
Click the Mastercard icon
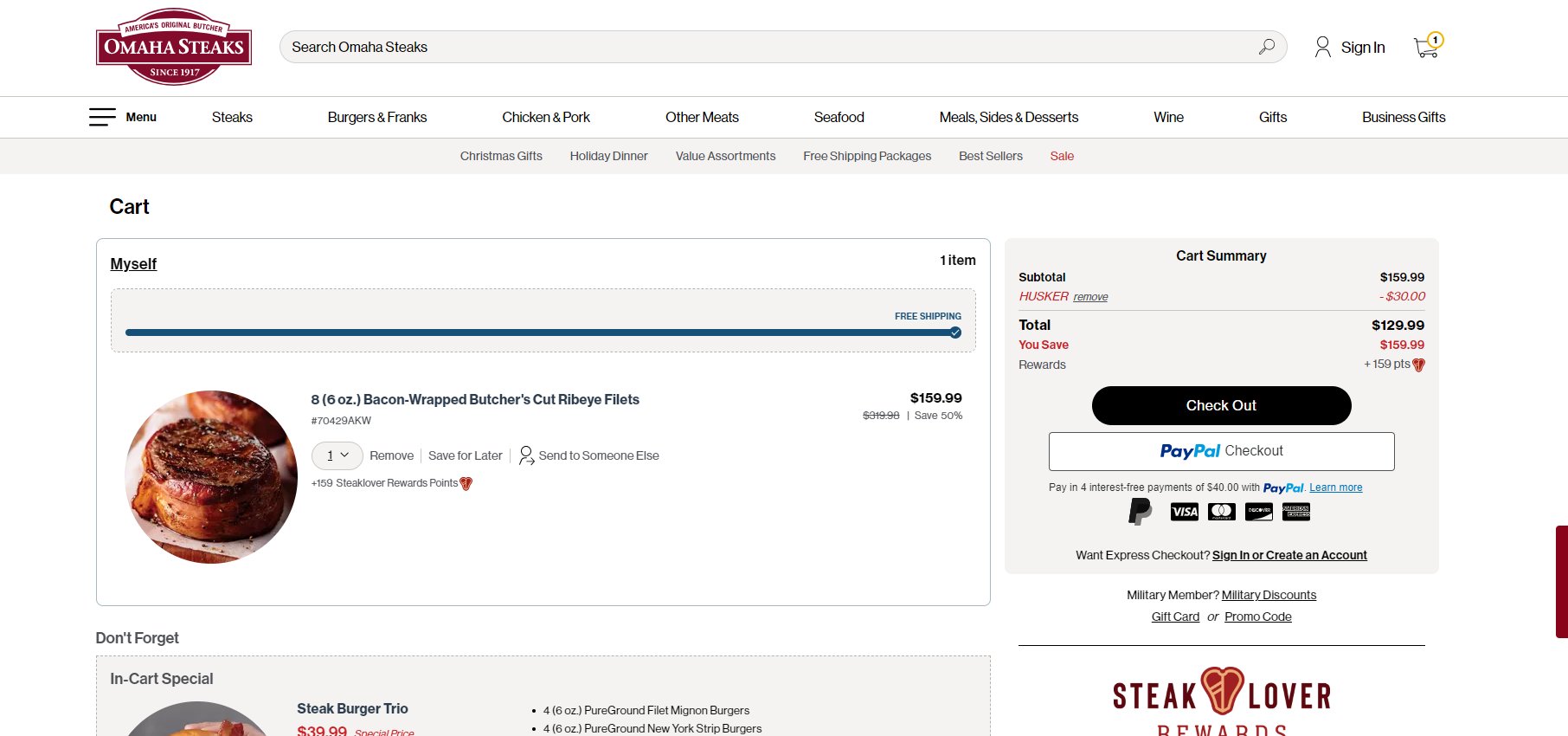[1222, 512]
